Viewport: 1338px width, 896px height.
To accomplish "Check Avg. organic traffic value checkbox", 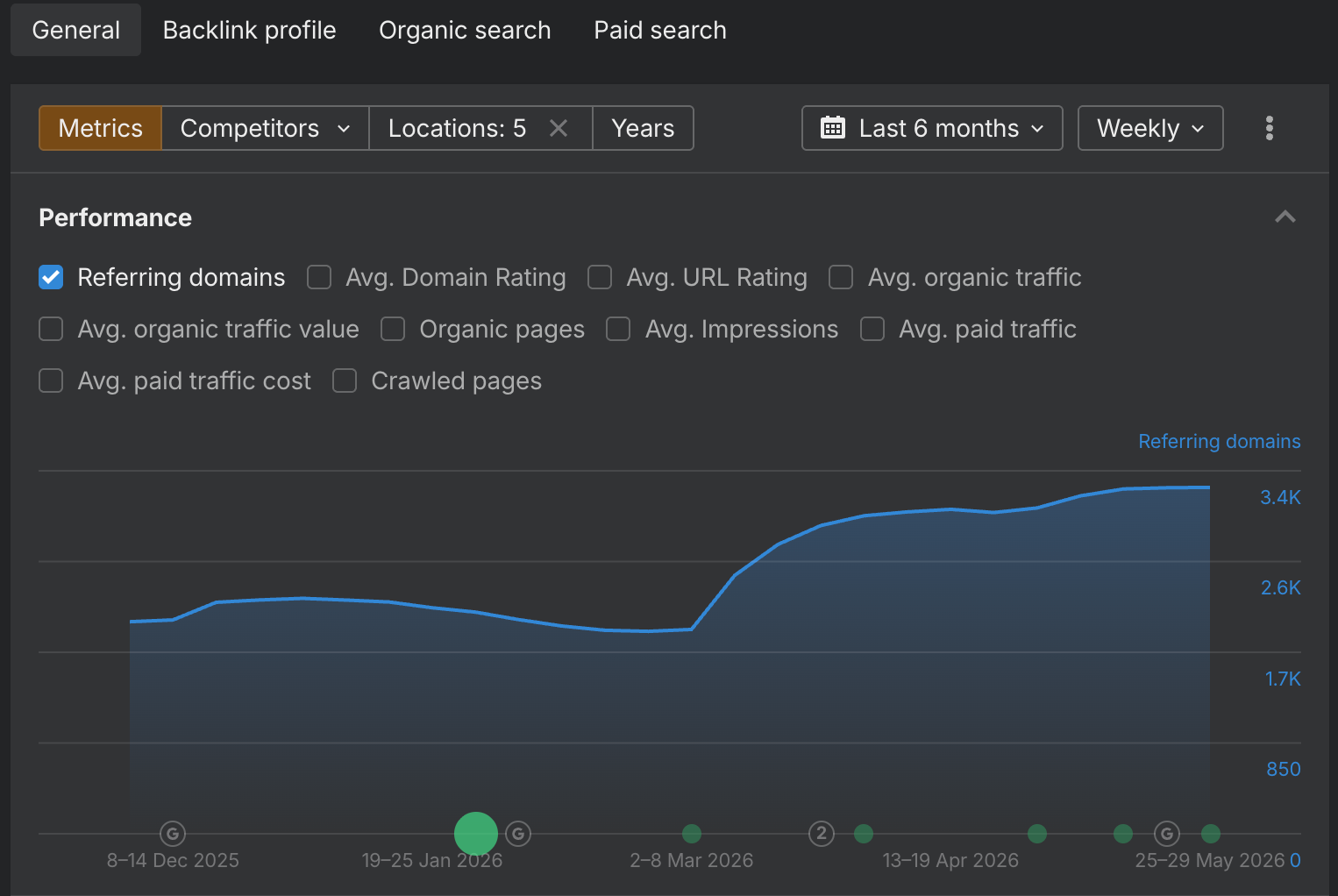I will pos(51,329).
